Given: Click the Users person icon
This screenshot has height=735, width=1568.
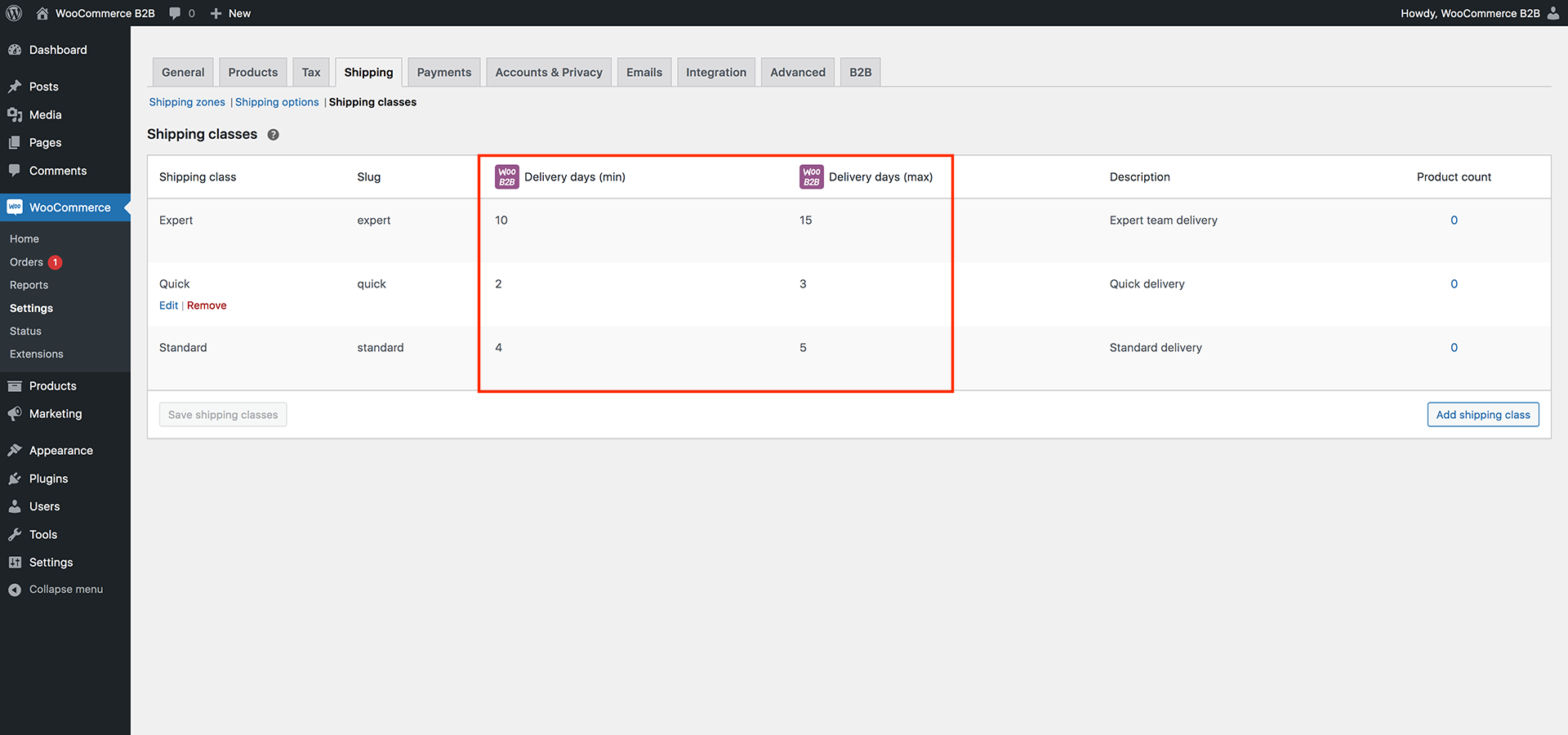Looking at the screenshot, I should (x=15, y=506).
